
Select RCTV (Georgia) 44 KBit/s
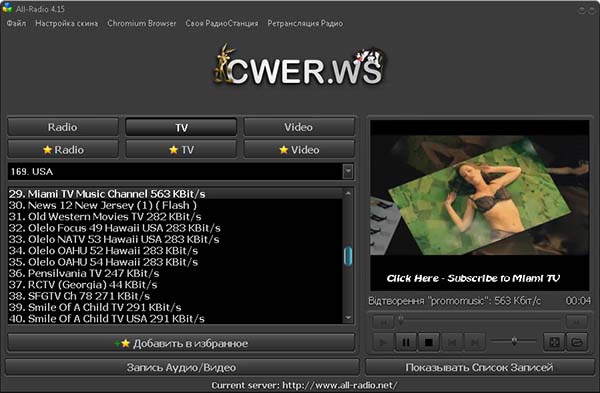(x=175, y=285)
